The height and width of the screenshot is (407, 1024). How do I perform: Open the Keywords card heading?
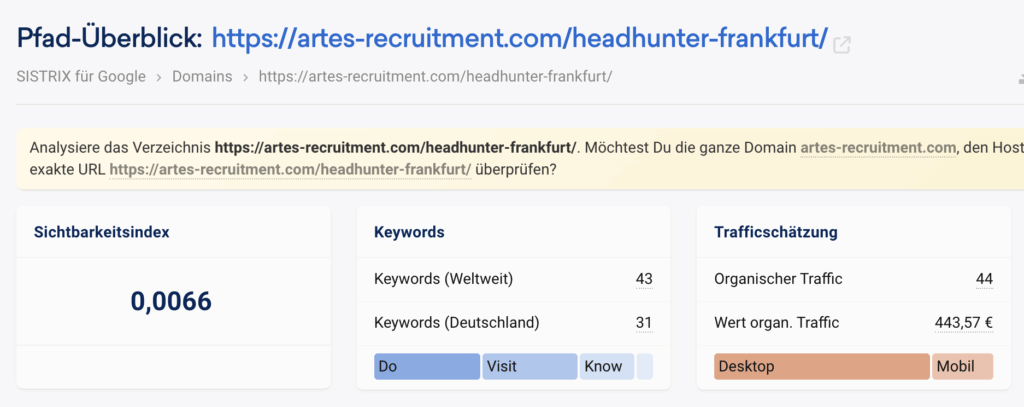coord(409,232)
